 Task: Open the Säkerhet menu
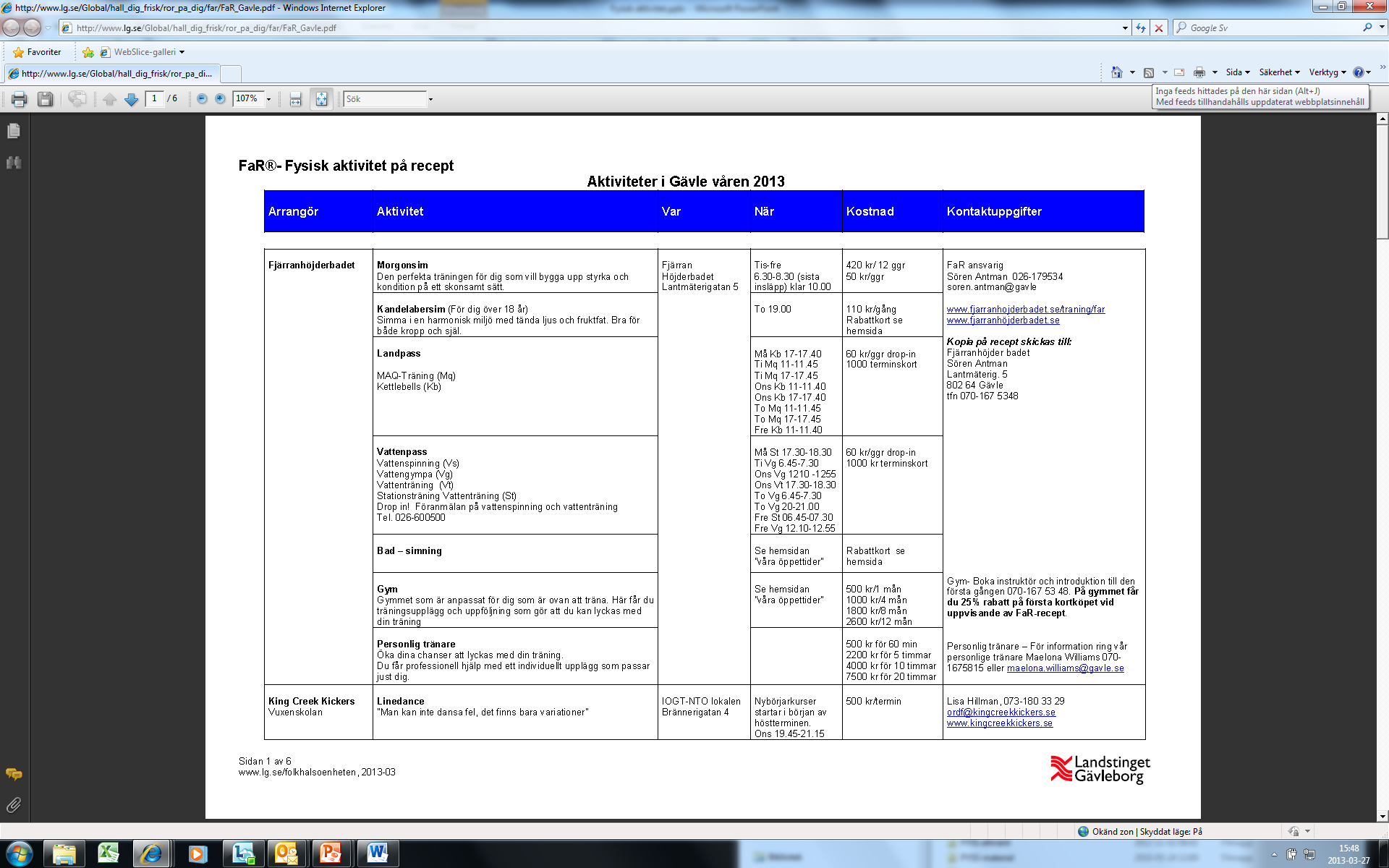[1279, 72]
